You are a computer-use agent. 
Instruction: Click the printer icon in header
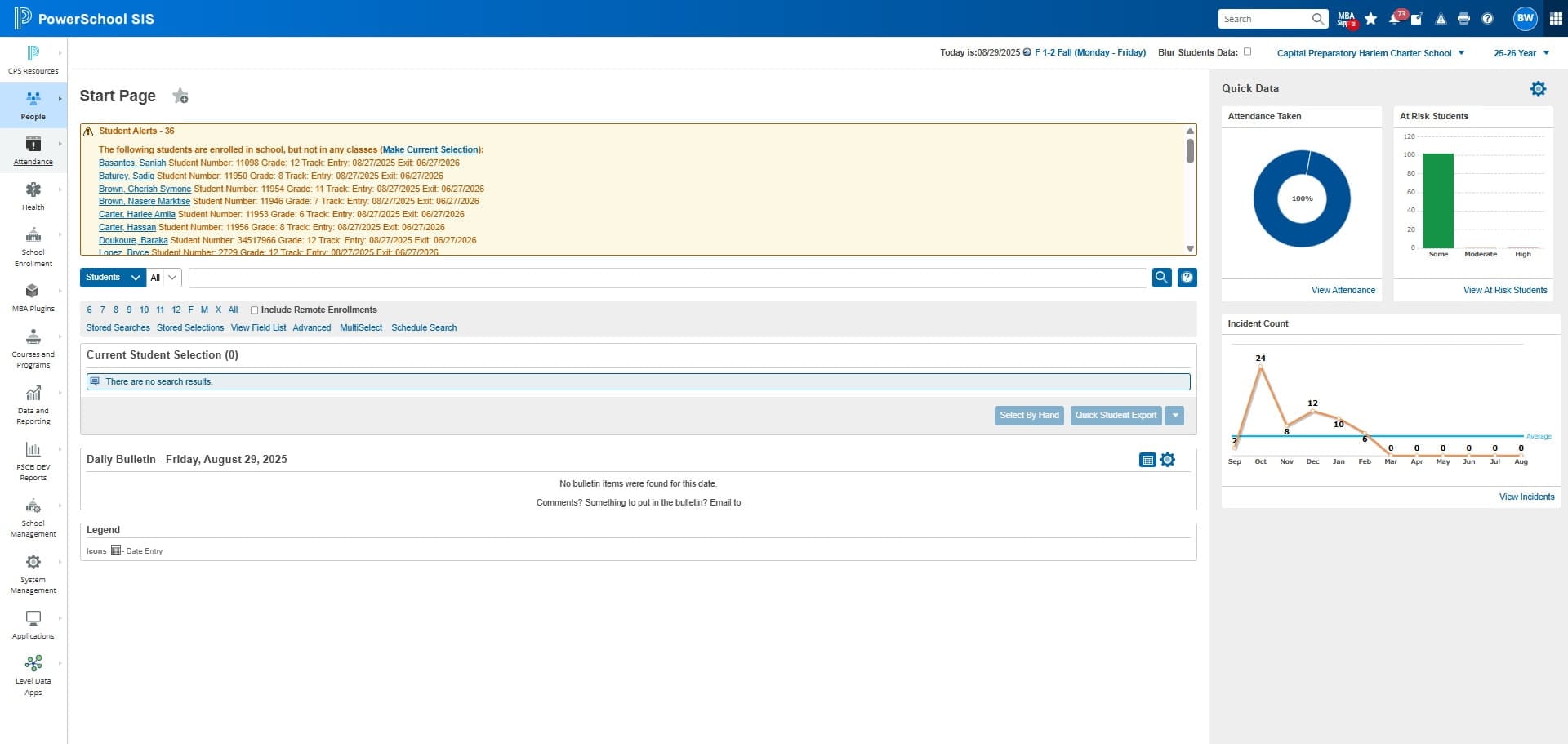coord(1463,19)
